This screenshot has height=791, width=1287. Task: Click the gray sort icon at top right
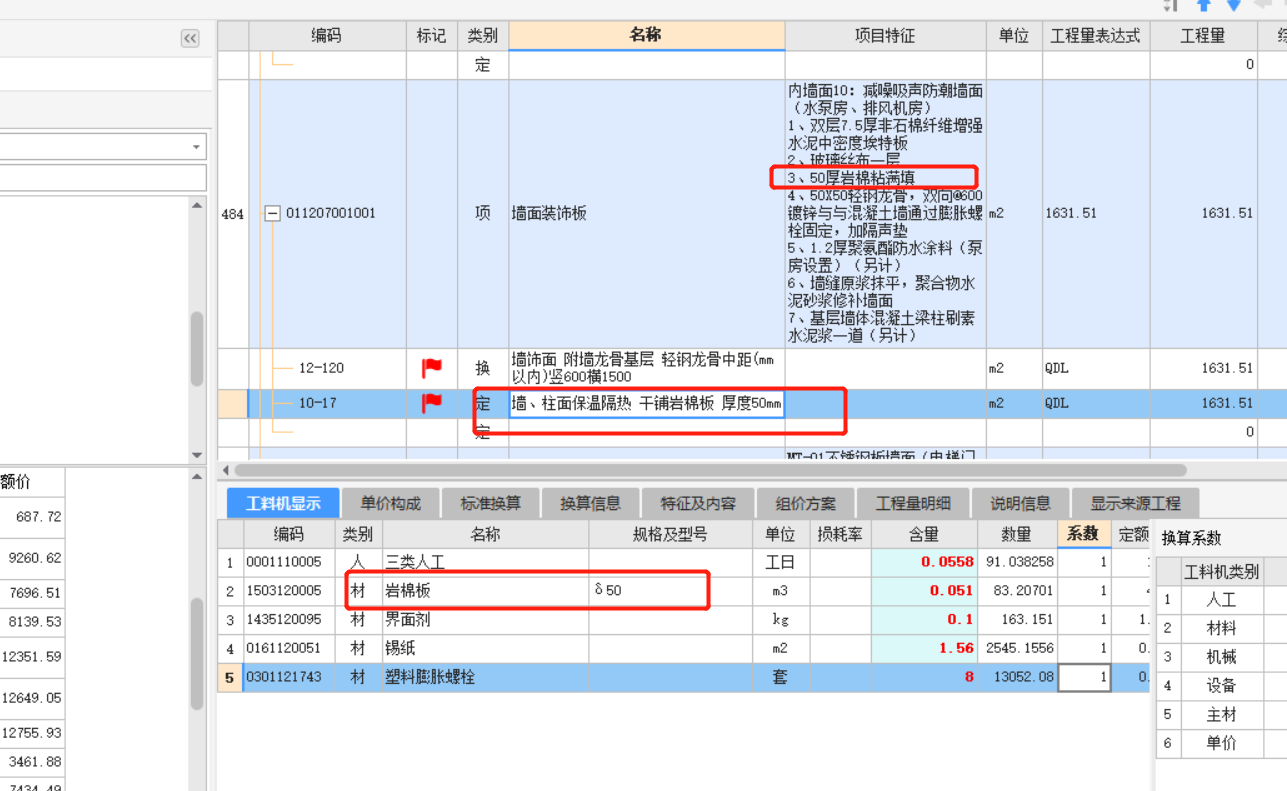(x=1171, y=5)
